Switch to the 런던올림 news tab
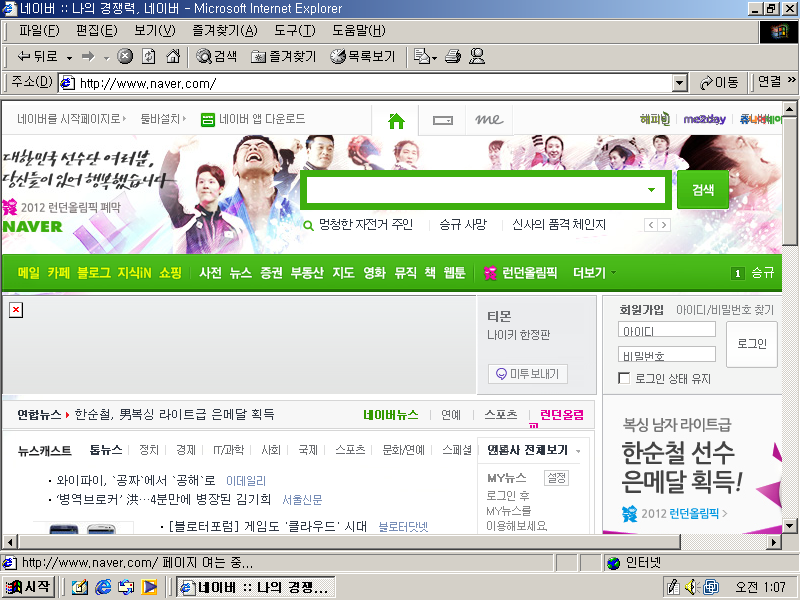Screen dimensions: 800x600 click(562, 415)
